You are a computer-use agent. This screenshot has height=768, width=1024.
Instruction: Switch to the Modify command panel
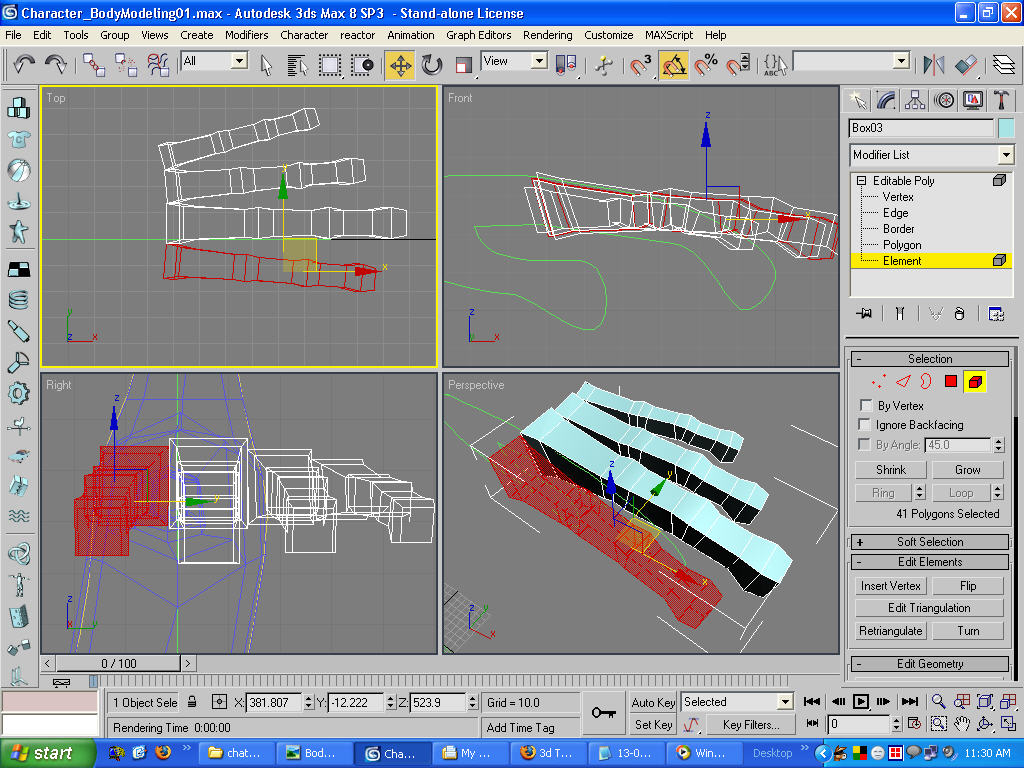(886, 100)
